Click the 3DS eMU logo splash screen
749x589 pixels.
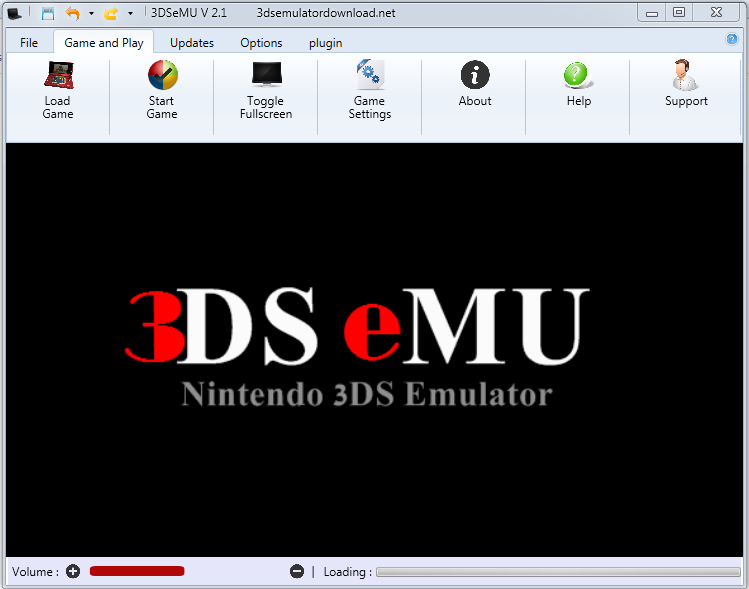[x=358, y=346]
